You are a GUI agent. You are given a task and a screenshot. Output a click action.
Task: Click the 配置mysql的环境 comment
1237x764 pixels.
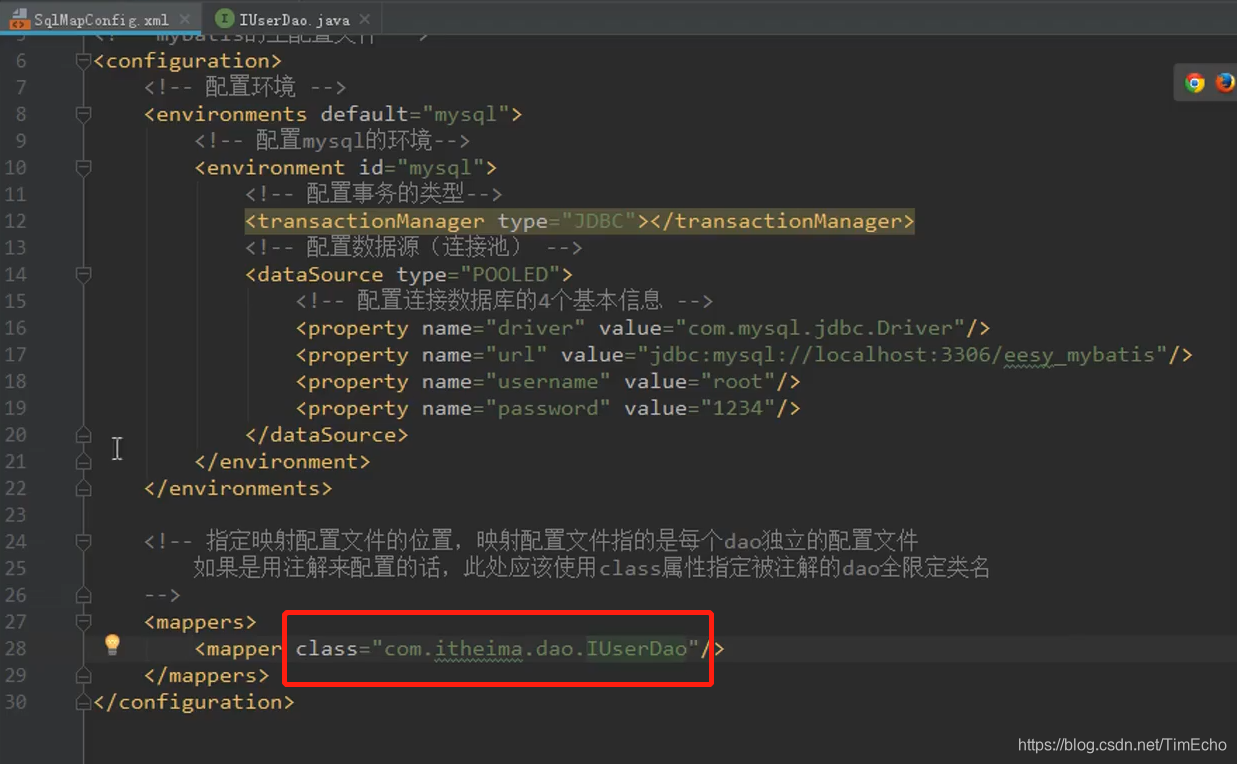[332, 141]
